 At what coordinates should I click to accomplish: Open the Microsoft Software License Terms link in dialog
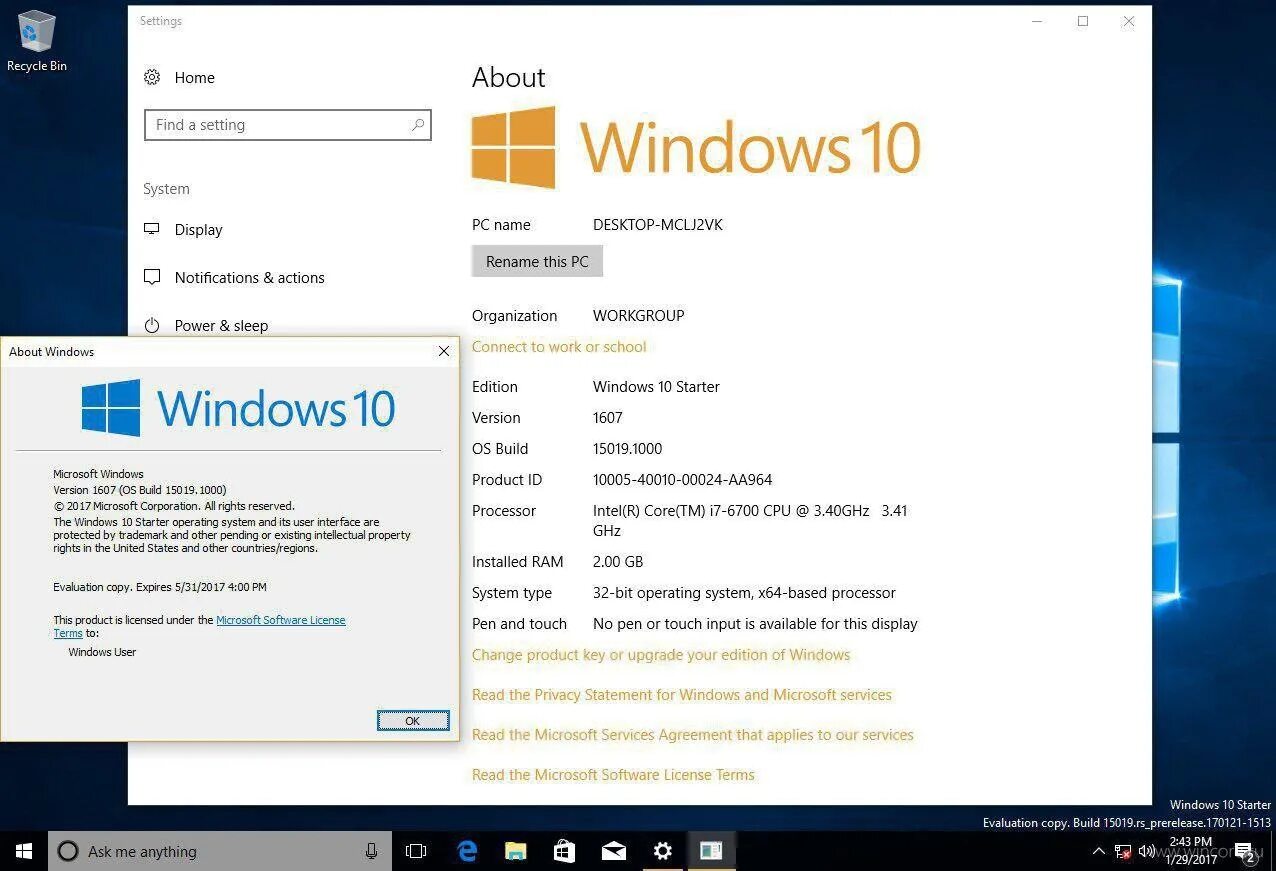(x=281, y=620)
